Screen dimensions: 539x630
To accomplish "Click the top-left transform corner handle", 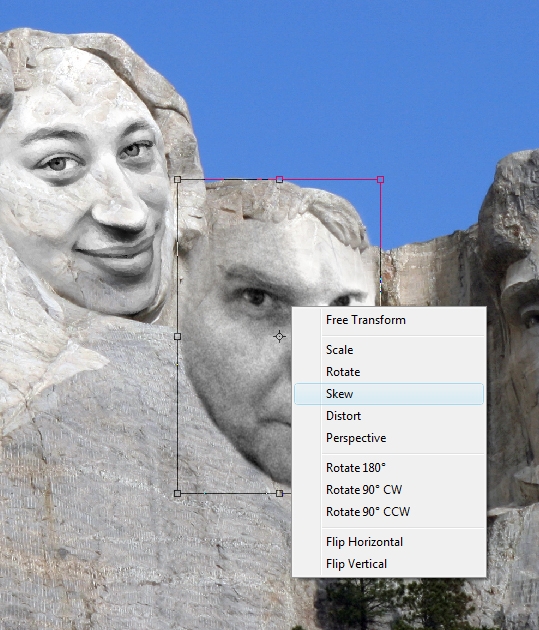I will point(178,180).
